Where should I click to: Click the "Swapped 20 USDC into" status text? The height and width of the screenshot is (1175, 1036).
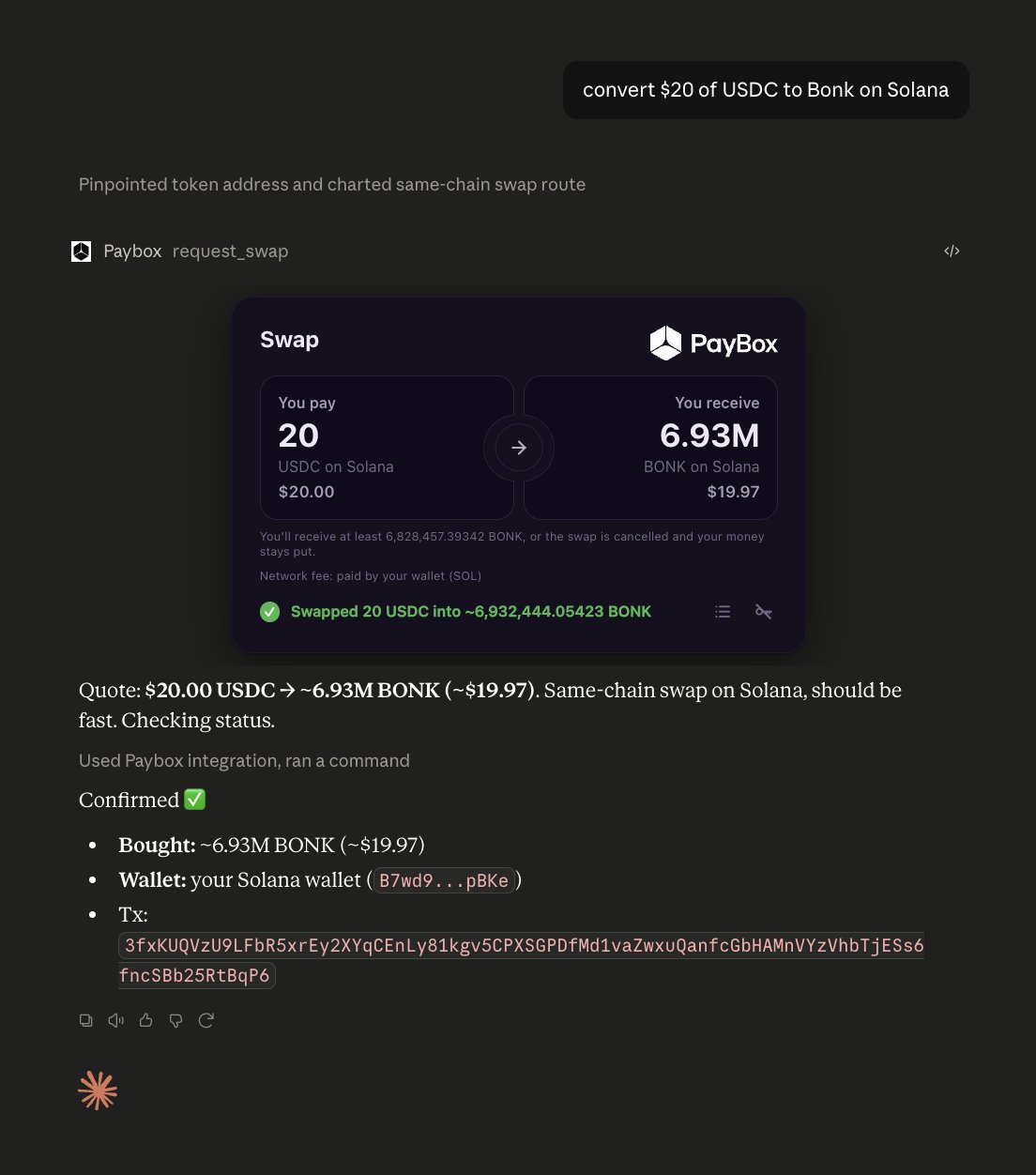pyautogui.click(x=471, y=612)
